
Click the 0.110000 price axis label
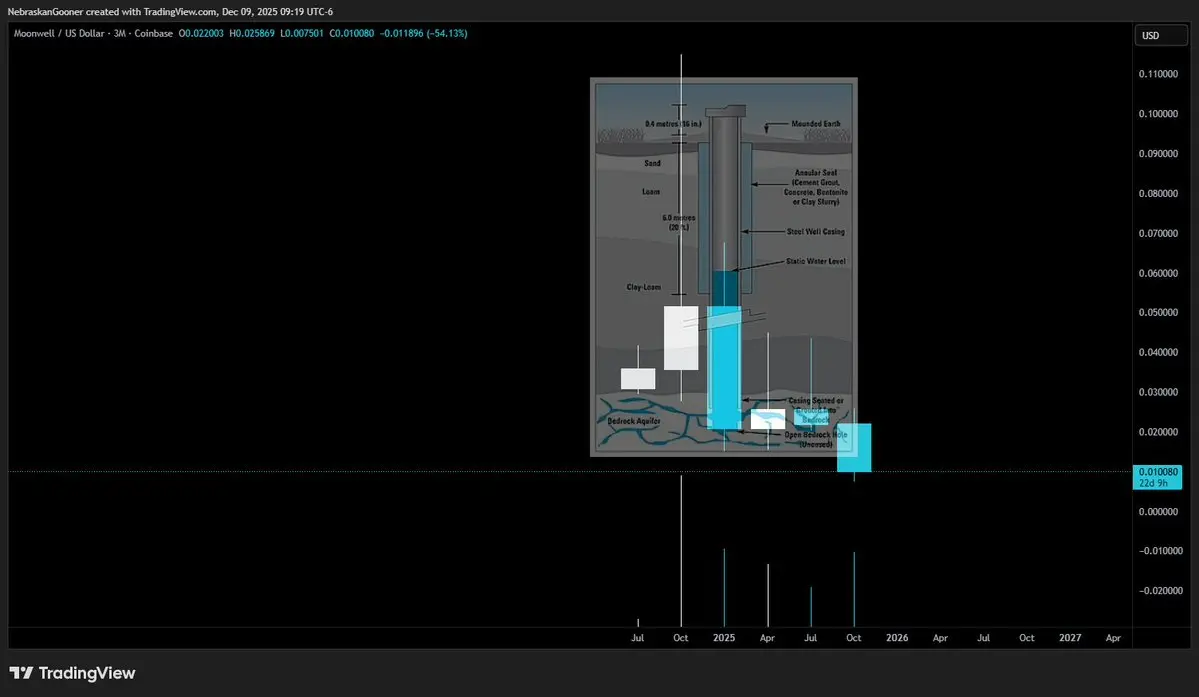click(1158, 74)
